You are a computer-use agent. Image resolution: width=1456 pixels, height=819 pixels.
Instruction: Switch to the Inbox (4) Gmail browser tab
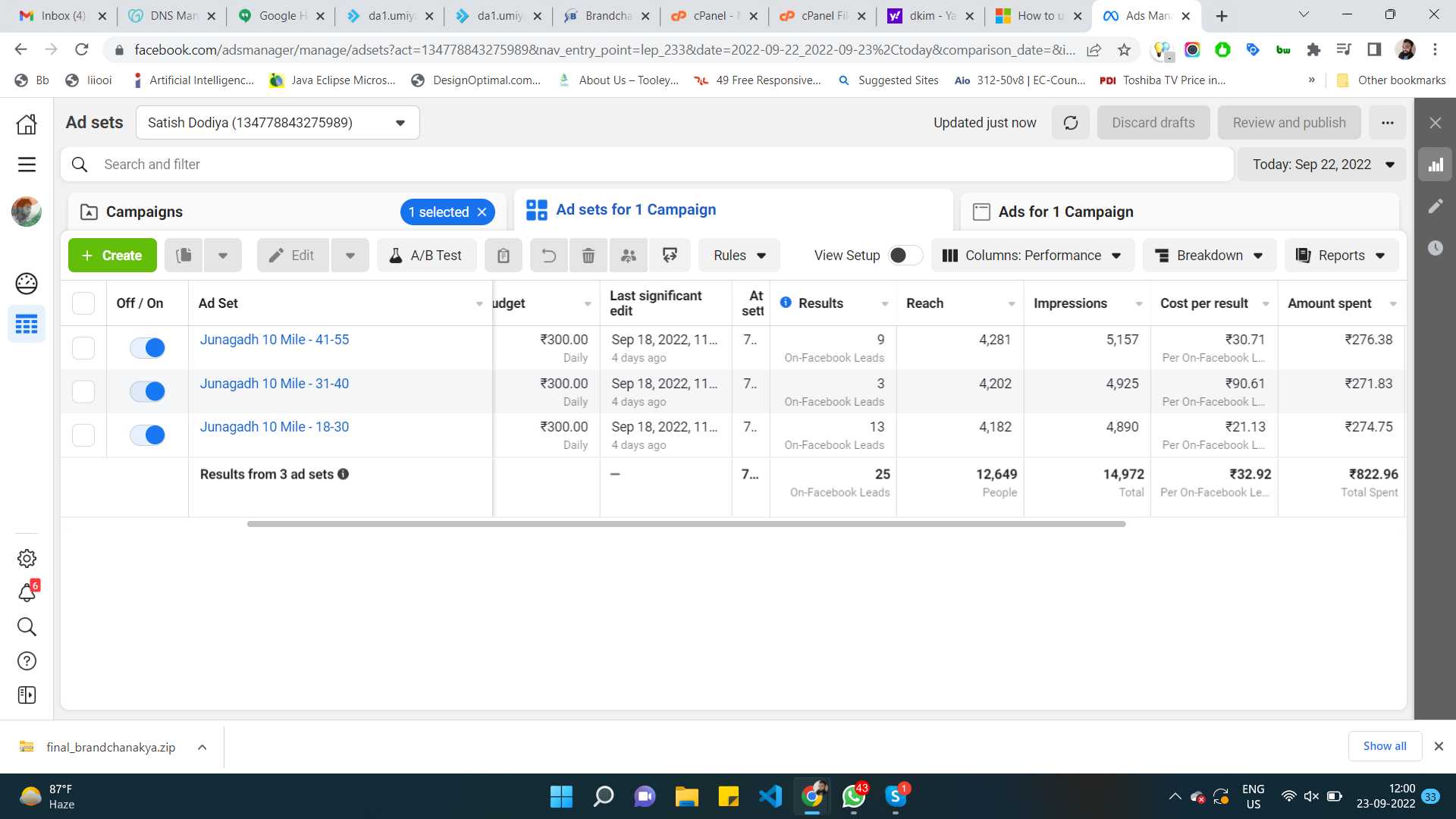pyautogui.click(x=63, y=16)
